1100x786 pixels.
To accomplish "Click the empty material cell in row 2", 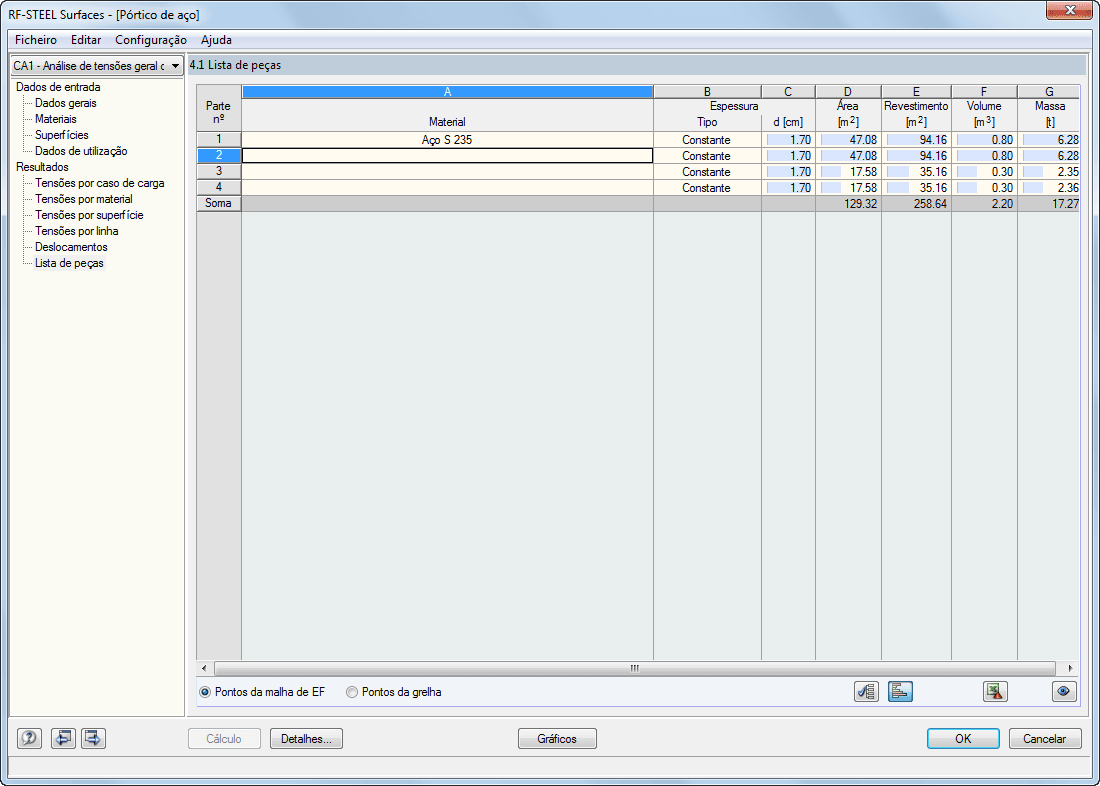I will 448,156.
